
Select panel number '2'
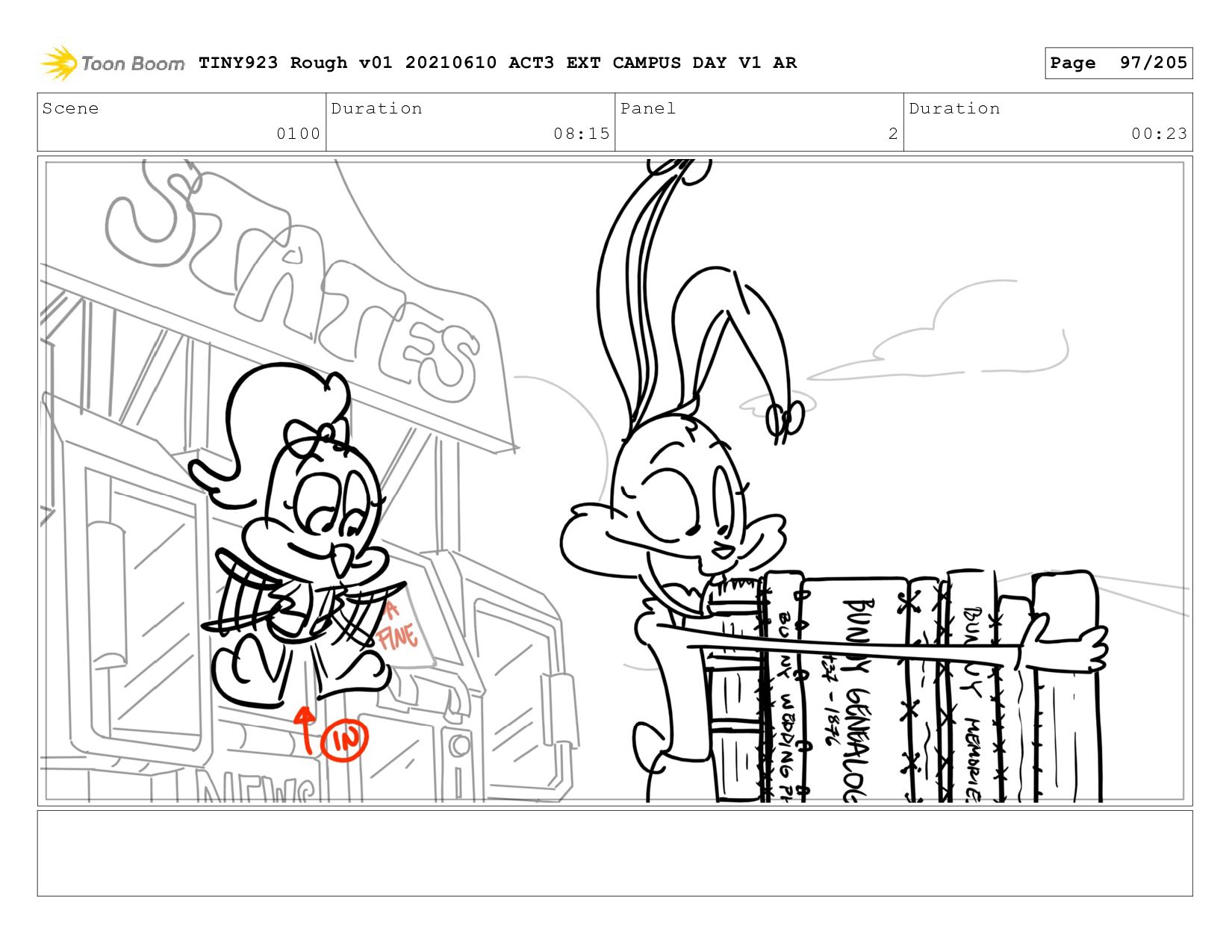(x=892, y=134)
